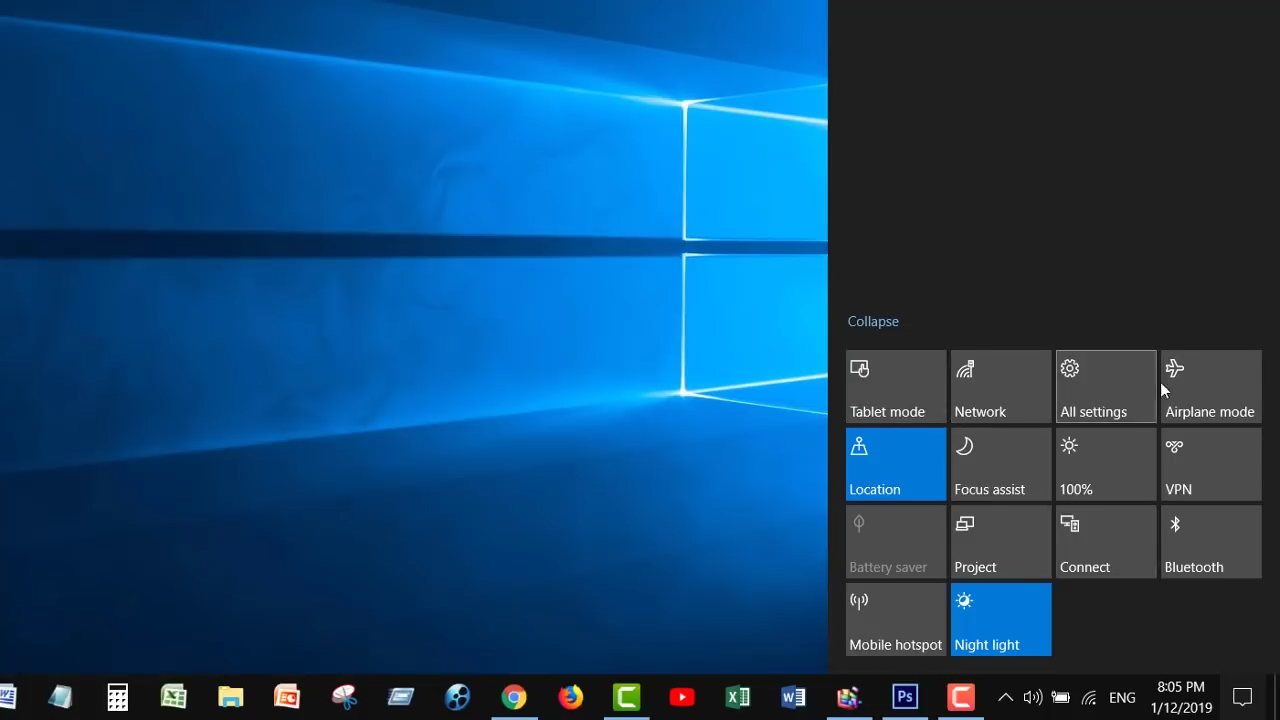Screen dimensions: 1280x720
Task: Enable Airplane mode
Action: click(1211, 386)
